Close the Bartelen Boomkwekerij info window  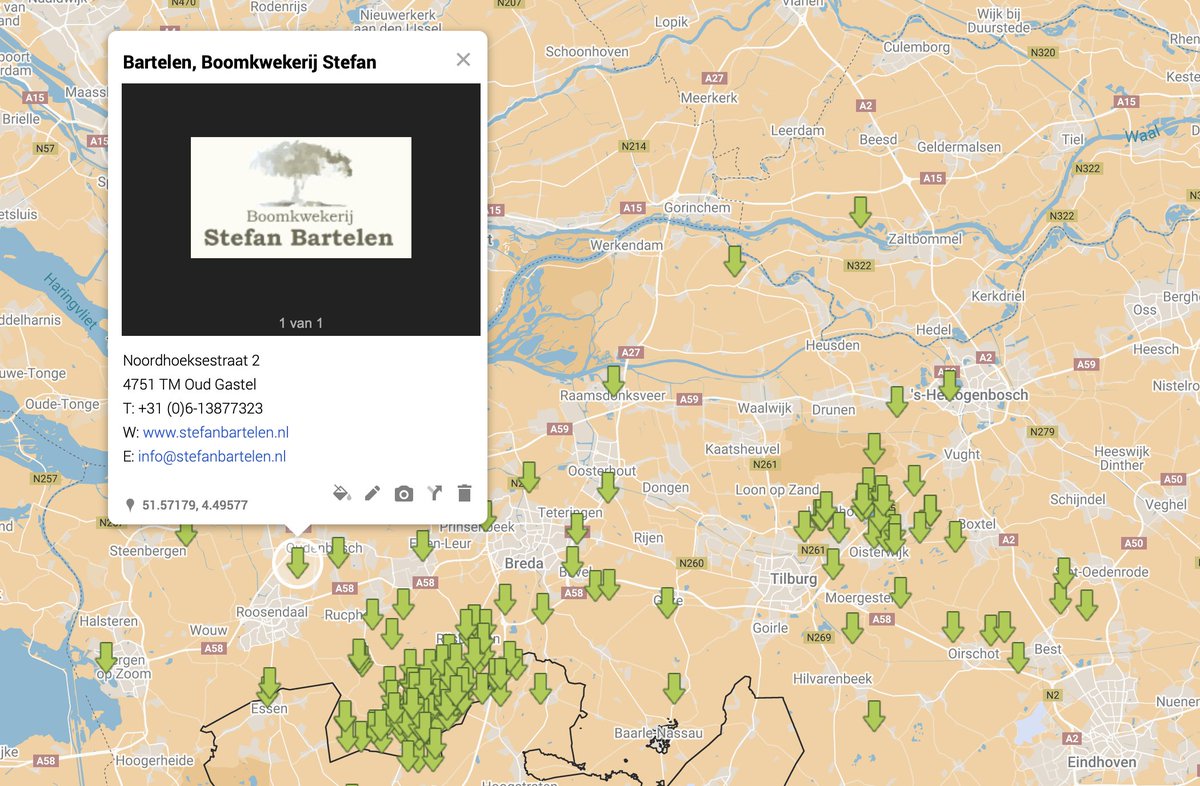pyautogui.click(x=463, y=59)
